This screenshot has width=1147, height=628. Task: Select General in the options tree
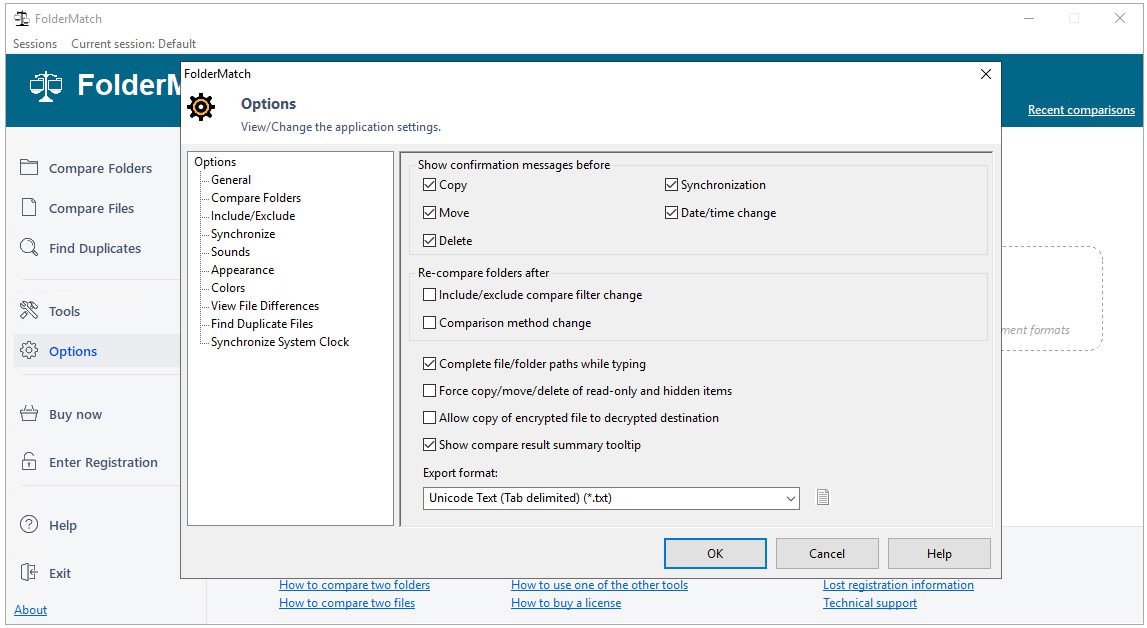(231, 180)
